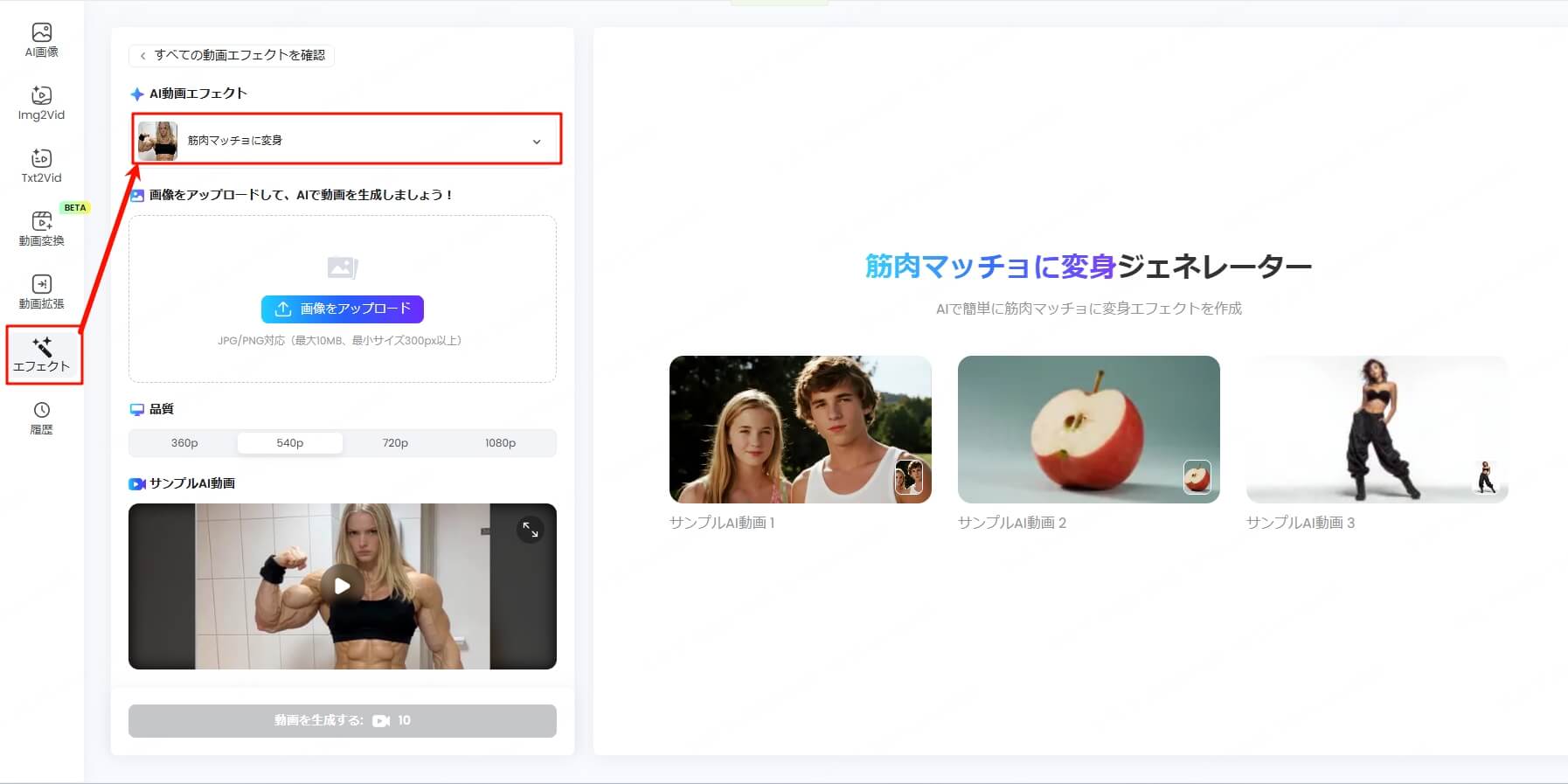The width and height of the screenshot is (1568, 784).
Task: Click the image placeholder icon in upload area
Action: click(343, 267)
